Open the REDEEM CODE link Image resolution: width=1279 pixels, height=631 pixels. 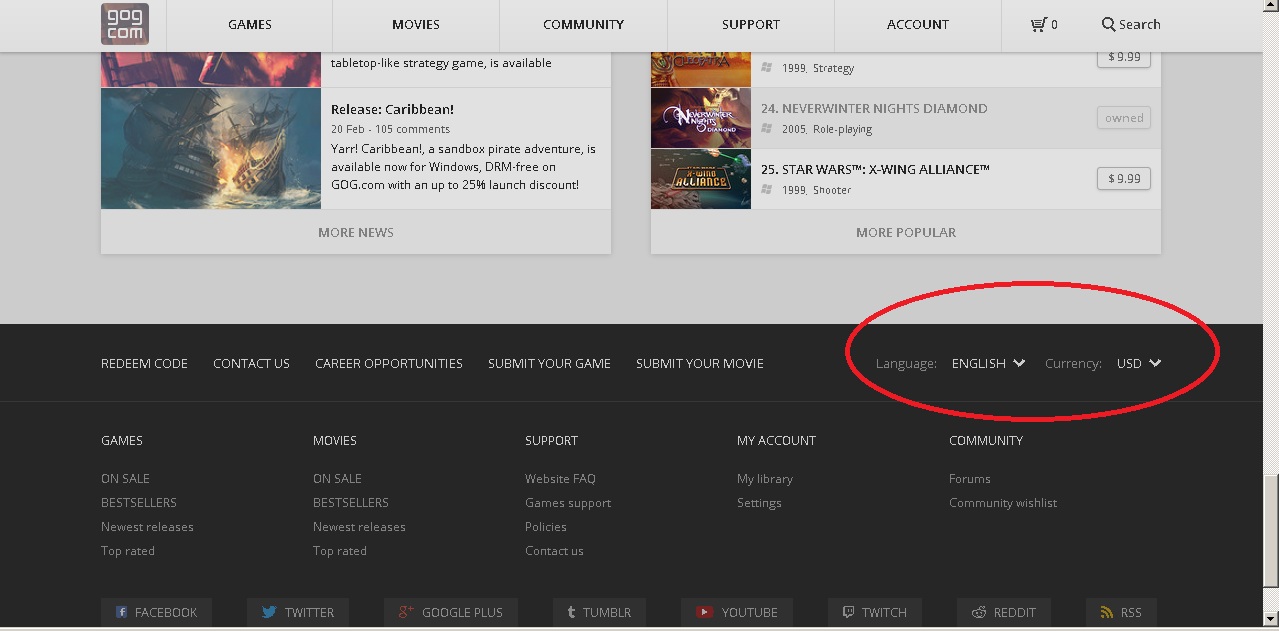tap(144, 363)
